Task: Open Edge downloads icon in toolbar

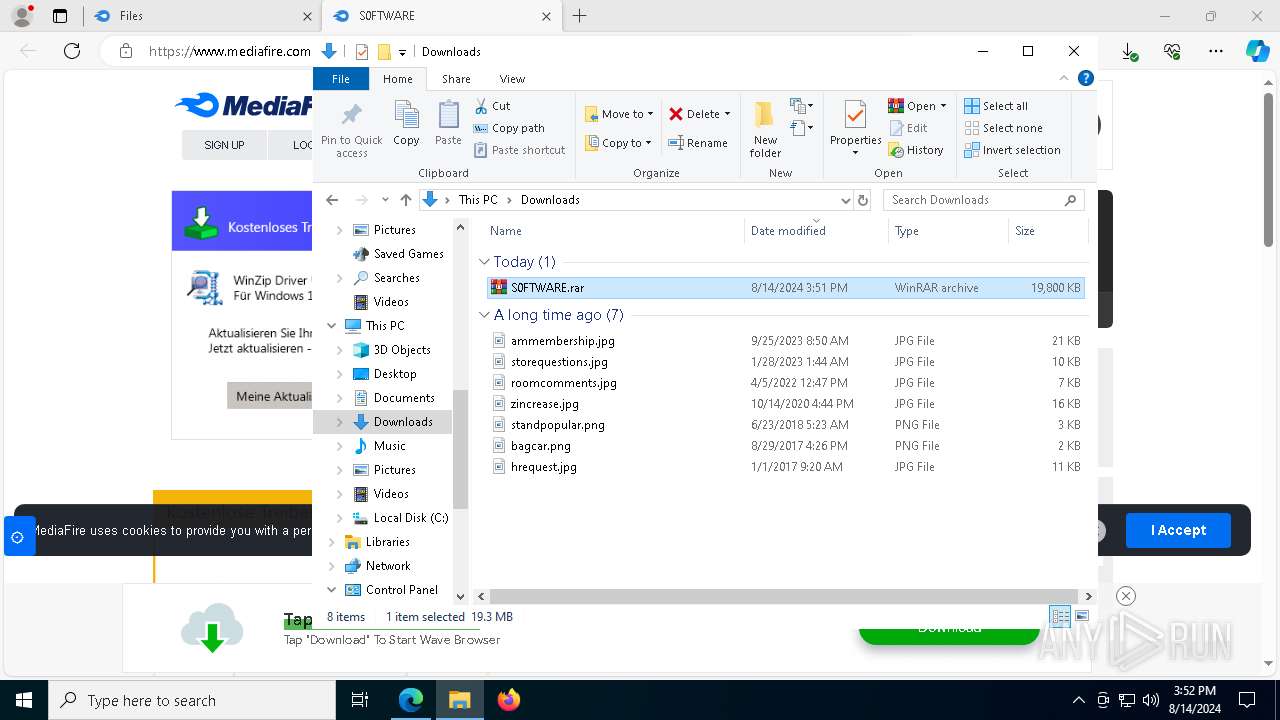Action: (x=1129, y=51)
